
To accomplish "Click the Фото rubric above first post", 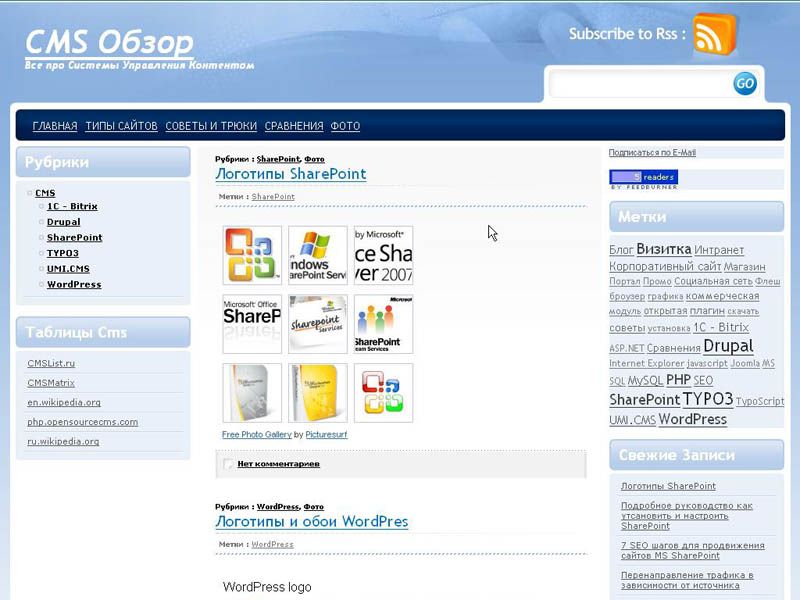I will [314, 159].
